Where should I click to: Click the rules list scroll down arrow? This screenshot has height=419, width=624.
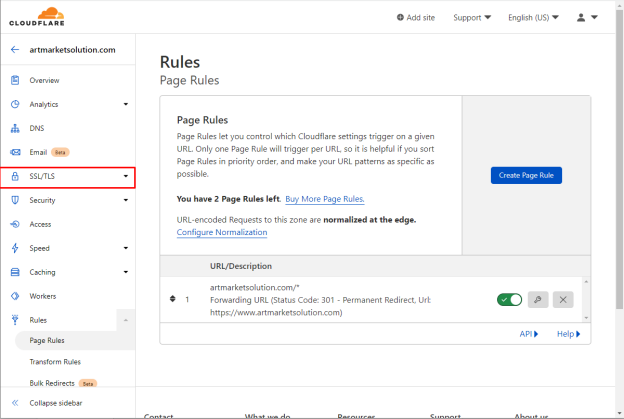click(586, 318)
